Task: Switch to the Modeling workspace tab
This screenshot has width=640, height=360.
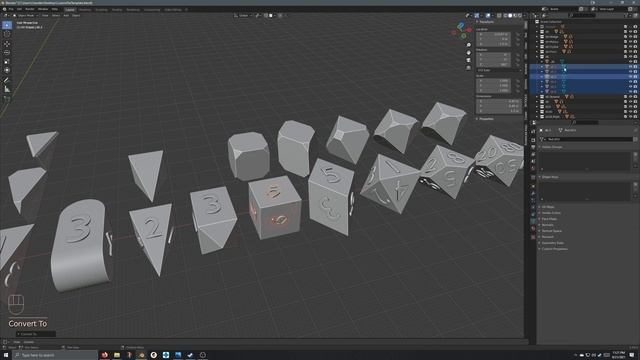Action: click(x=85, y=9)
